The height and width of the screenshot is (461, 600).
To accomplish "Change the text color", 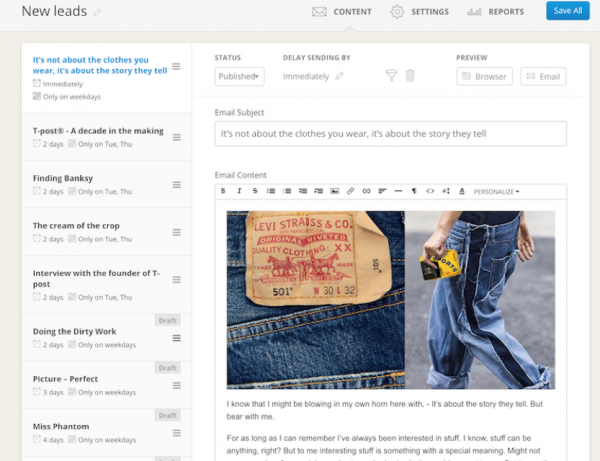I will pyautogui.click(x=462, y=191).
